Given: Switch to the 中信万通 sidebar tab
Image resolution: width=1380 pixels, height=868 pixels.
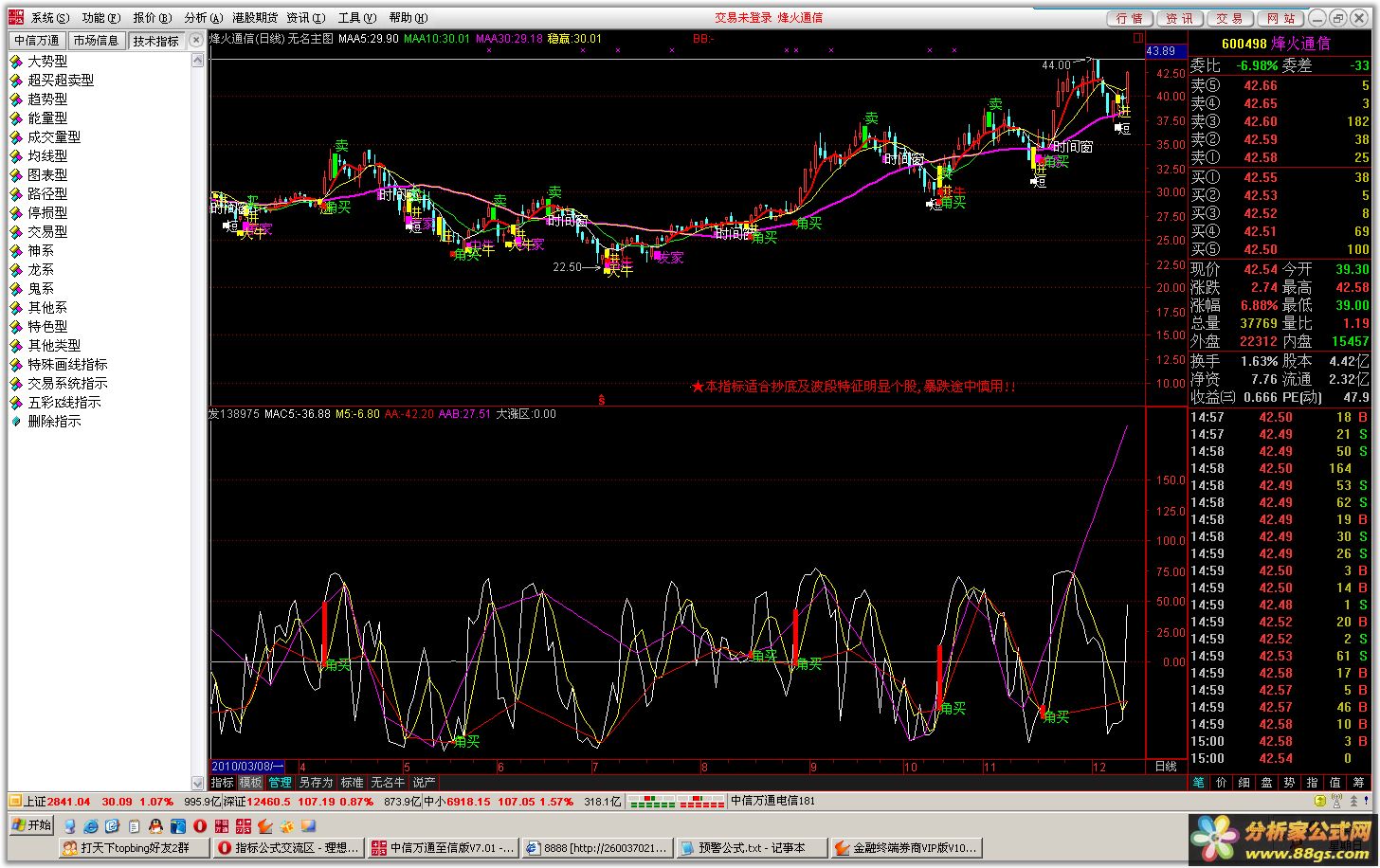Looking at the screenshot, I should pos(38,41).
